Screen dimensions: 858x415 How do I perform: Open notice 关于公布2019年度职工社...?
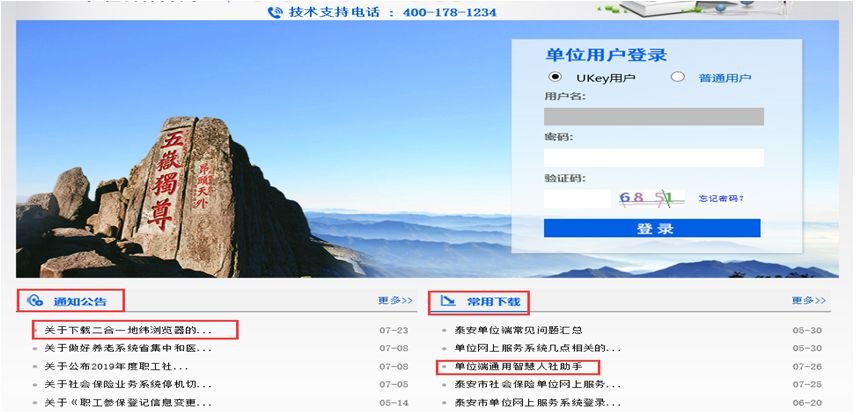tap(116, 366)
